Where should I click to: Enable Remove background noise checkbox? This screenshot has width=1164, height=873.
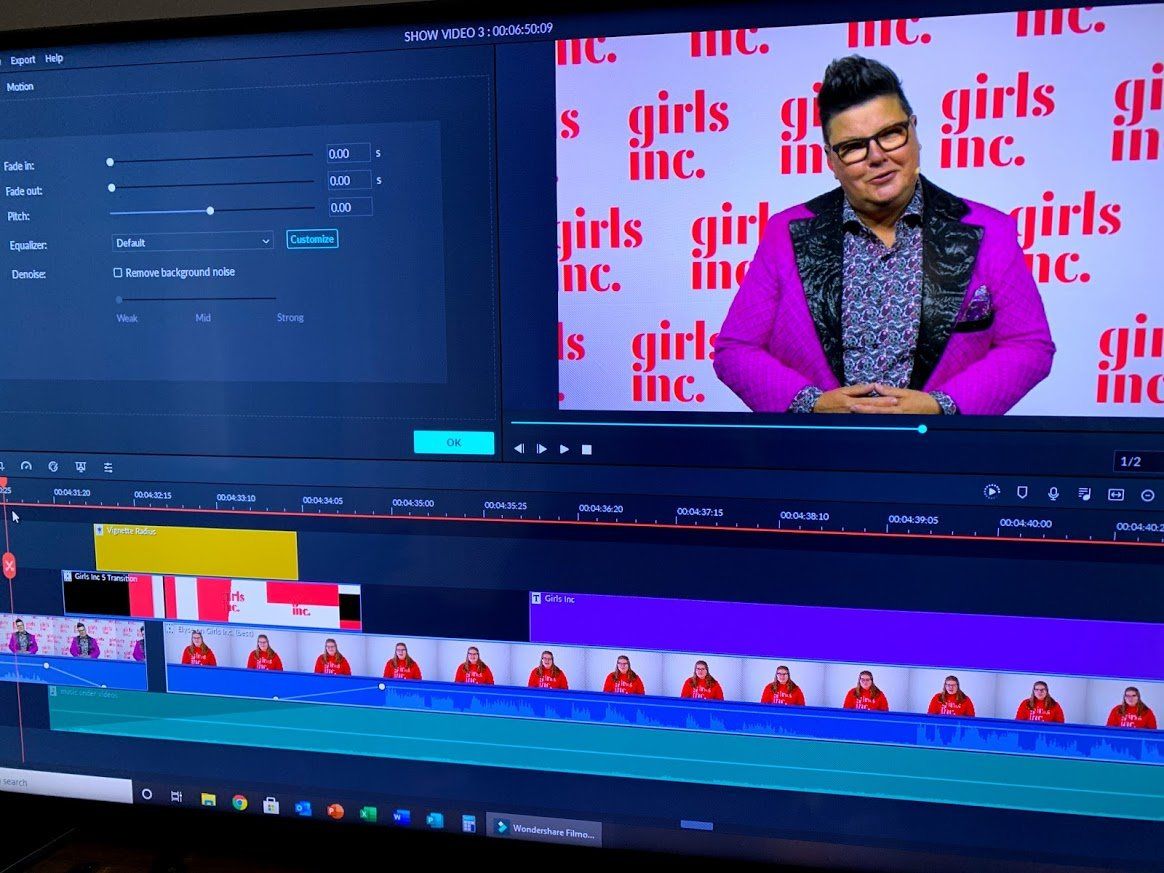(x=117, y=272)
